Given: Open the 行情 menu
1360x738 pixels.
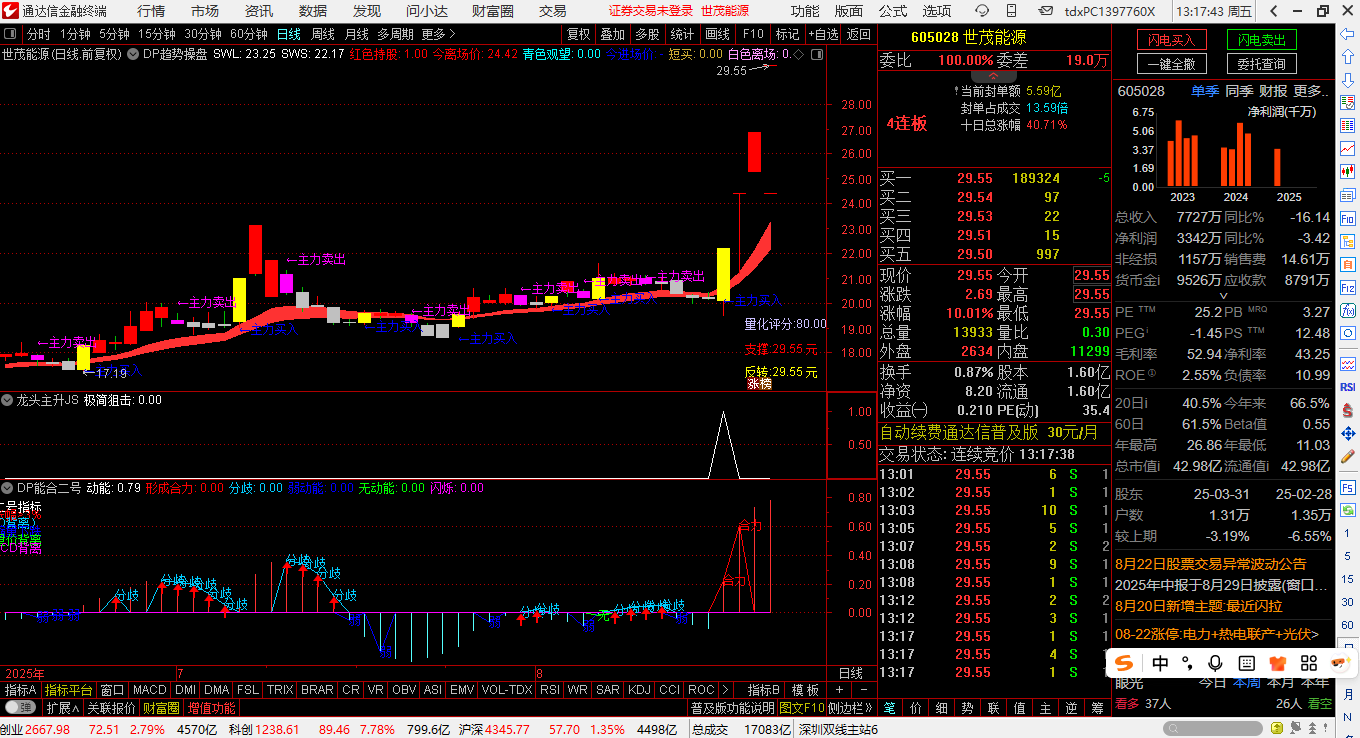Looking at the screenshot, I should tap(151, 11).
